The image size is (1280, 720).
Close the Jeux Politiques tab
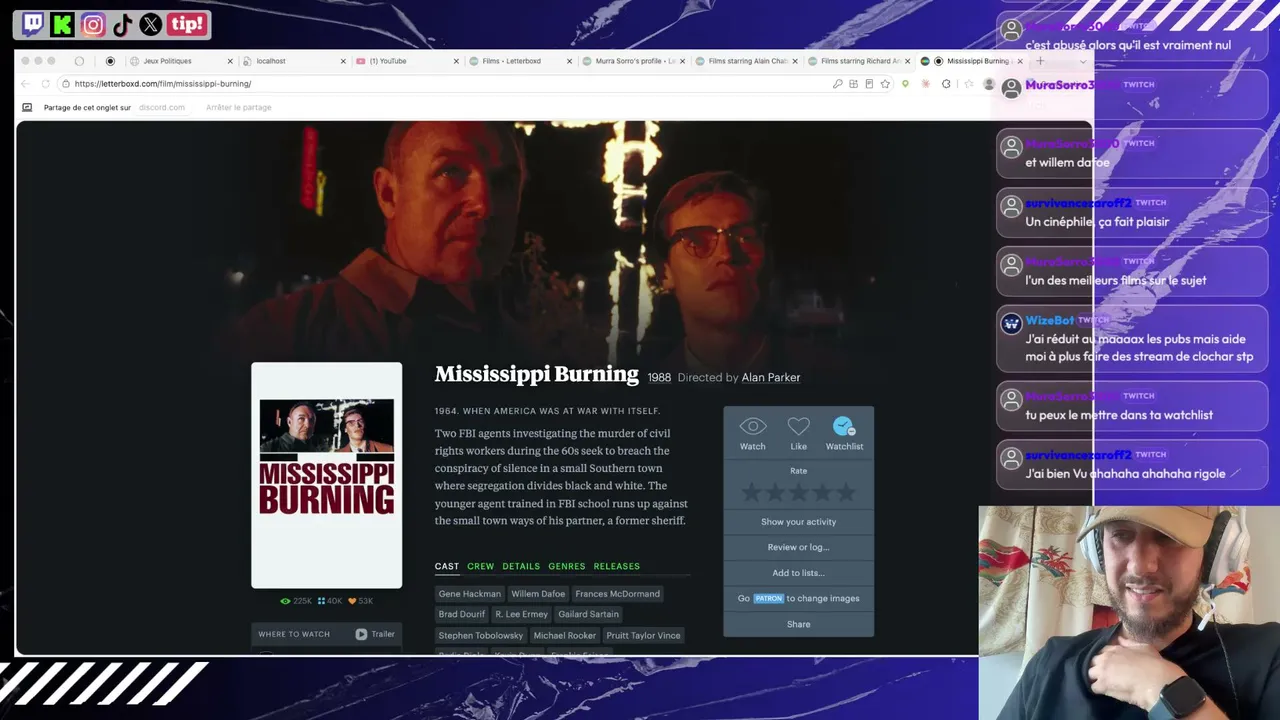tap(230, 61)
